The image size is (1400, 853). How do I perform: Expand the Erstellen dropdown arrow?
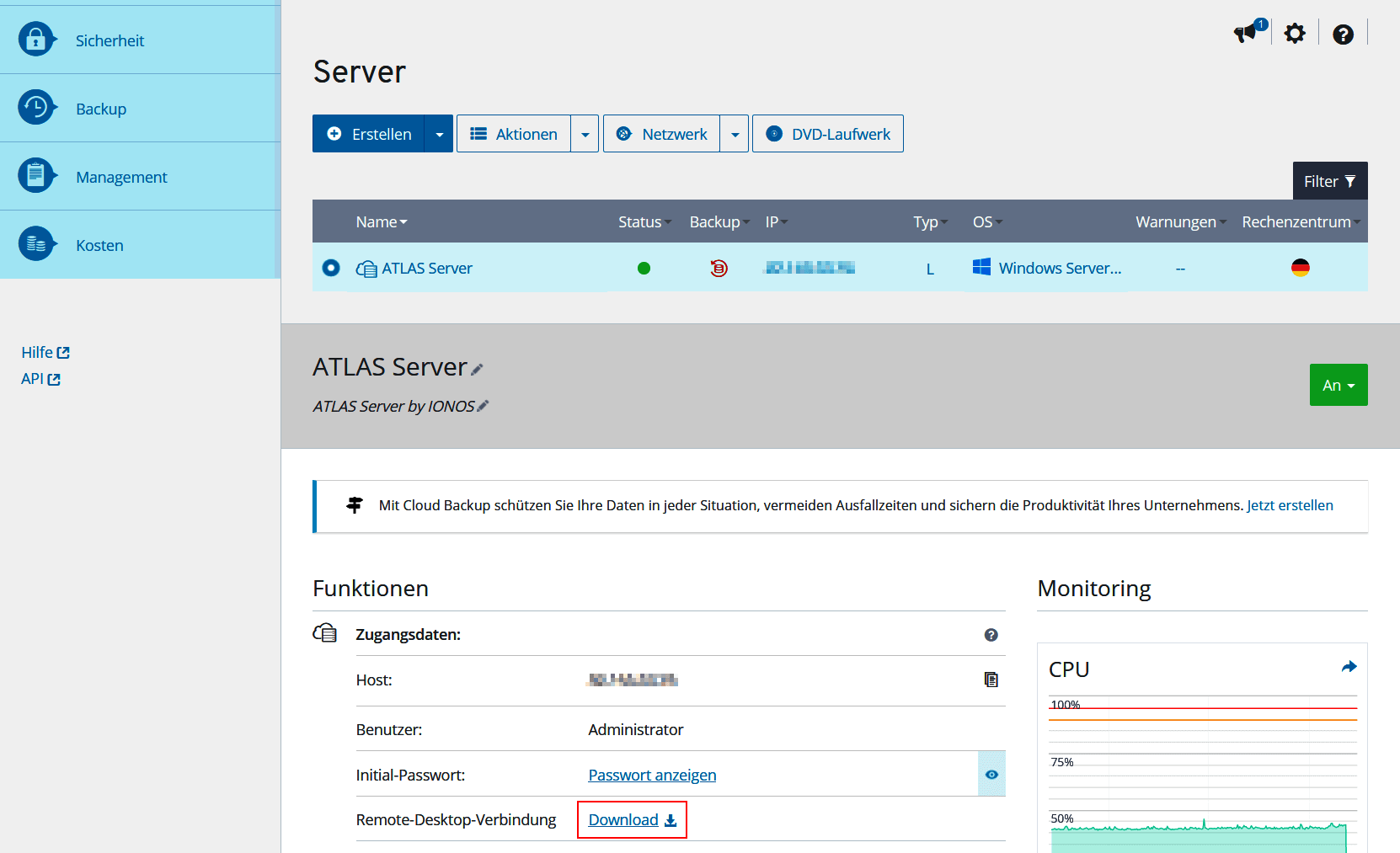(x=439, y=133)
